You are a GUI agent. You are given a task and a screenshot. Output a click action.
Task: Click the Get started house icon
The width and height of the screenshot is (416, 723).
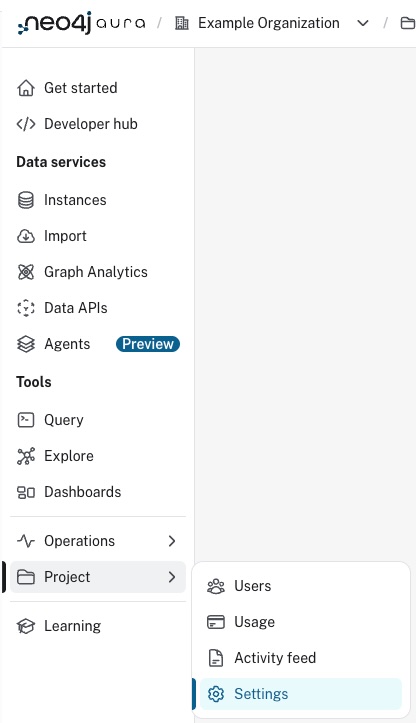(x=26, y=88)
